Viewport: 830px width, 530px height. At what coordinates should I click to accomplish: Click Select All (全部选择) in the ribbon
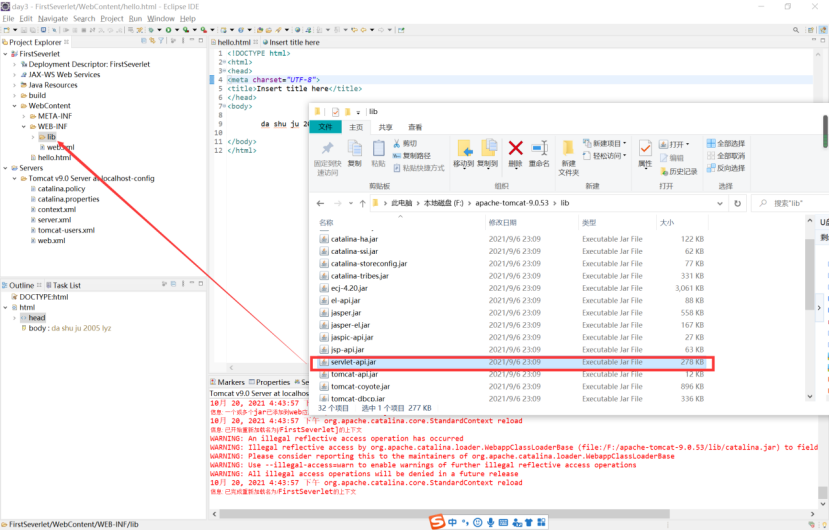[726, 143]
